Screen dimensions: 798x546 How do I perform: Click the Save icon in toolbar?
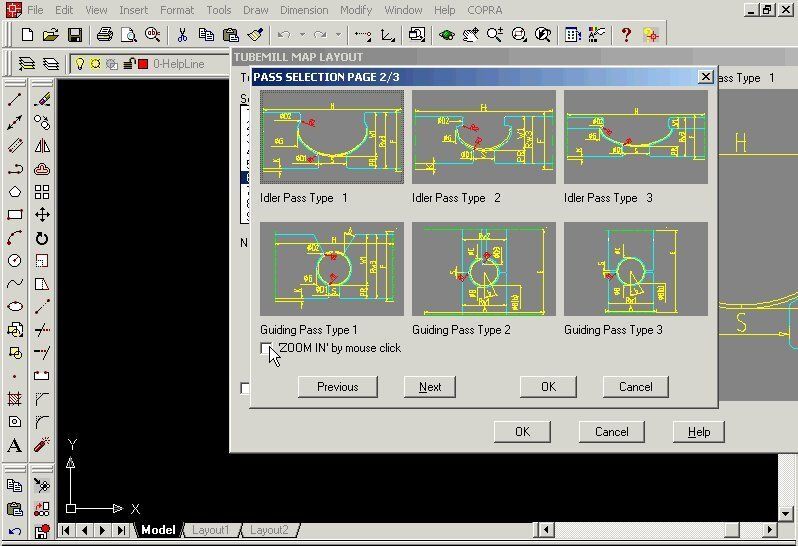coord(75,35)
